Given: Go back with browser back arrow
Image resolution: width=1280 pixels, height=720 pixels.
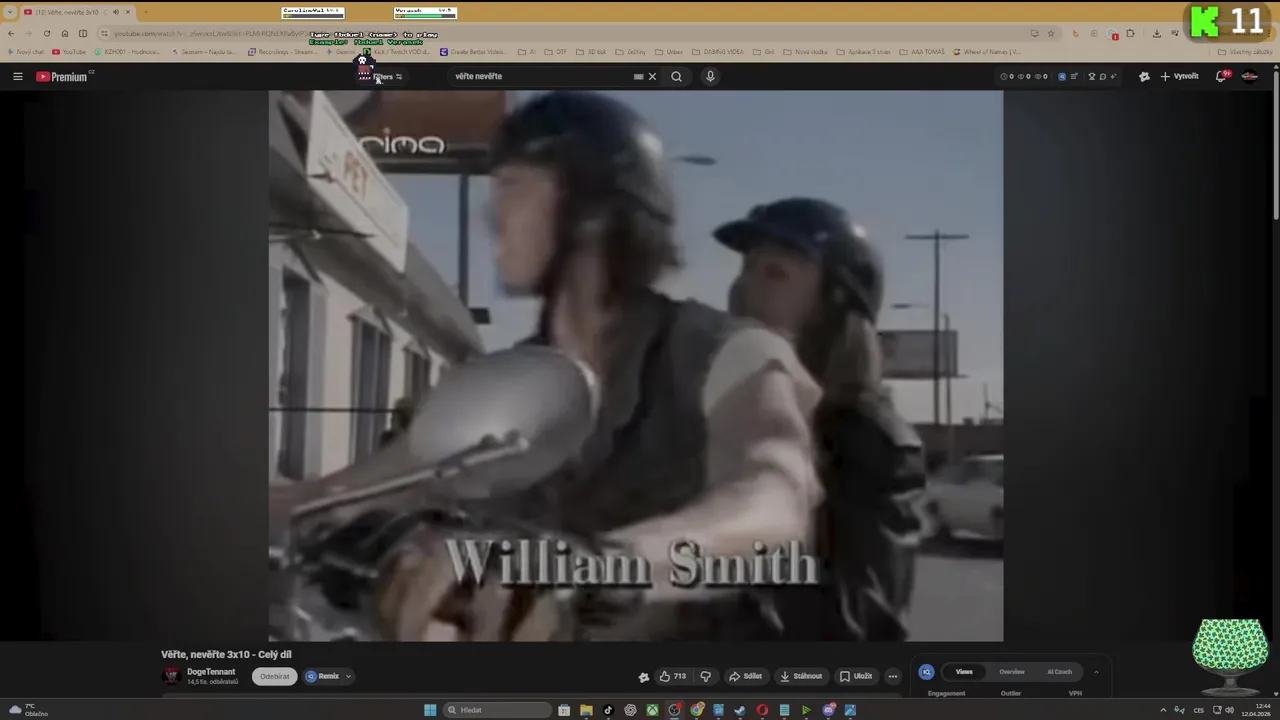Looking at the screenshot, I should pos(11,33).
